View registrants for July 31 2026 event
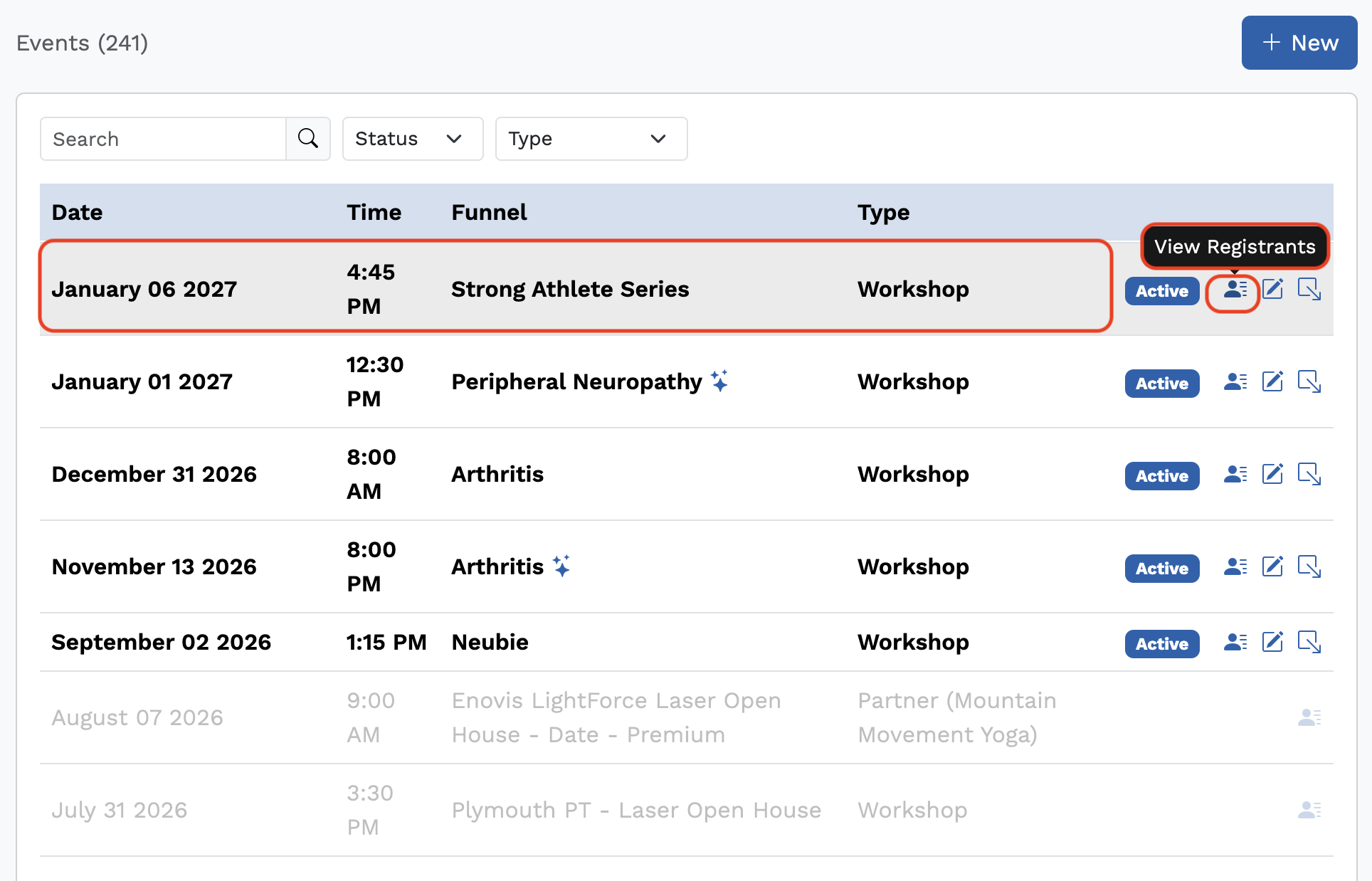This screenshot has width=1372, height=881. pyautogui.click(x=1309, y=810)
